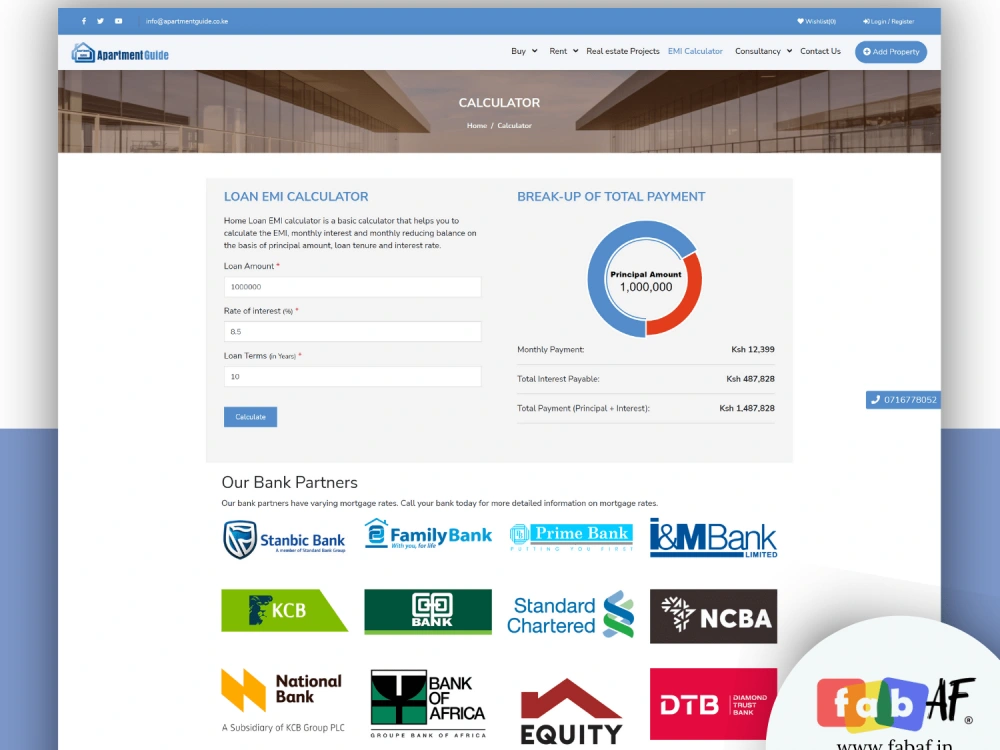Click the Ksh 1,487,828 total payment value
Viewport: 1000px width, 750px height.
point(747,408)
